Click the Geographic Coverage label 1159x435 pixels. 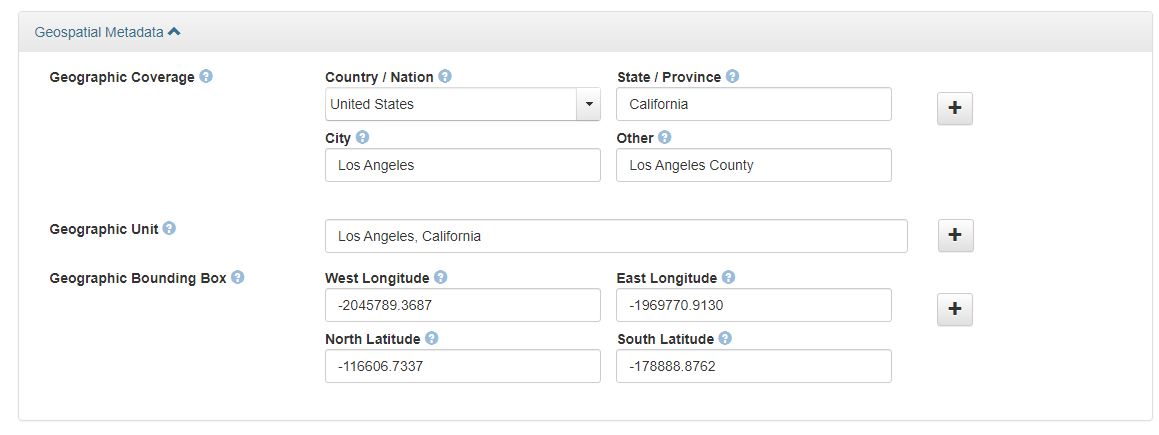(x=122, y=77)
